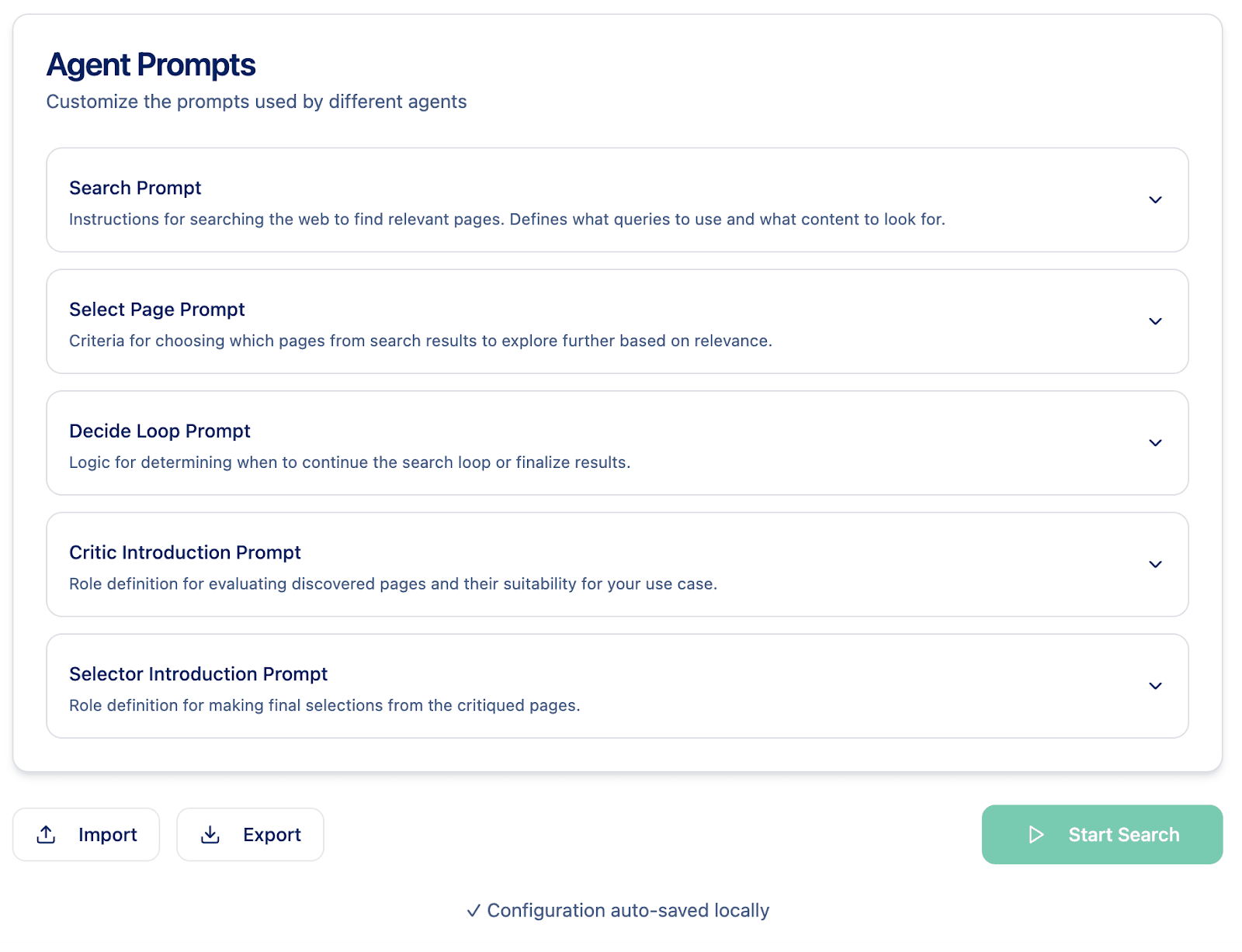Click the download arrow icon on Export

pyautogui.click(x=210, y=835)
